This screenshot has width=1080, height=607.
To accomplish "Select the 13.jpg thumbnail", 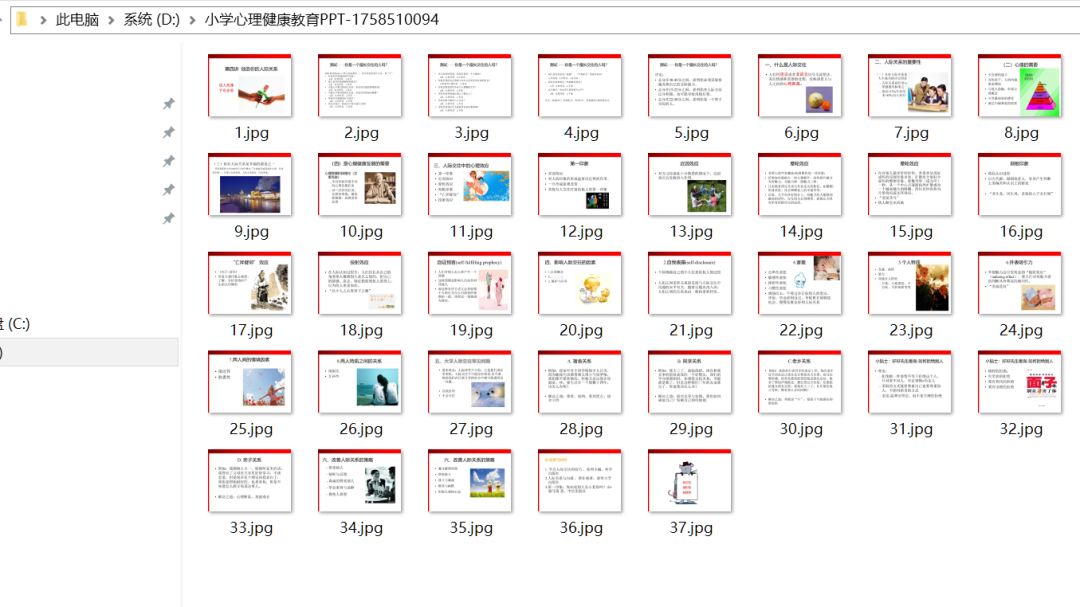I will [x=690, y=184].
